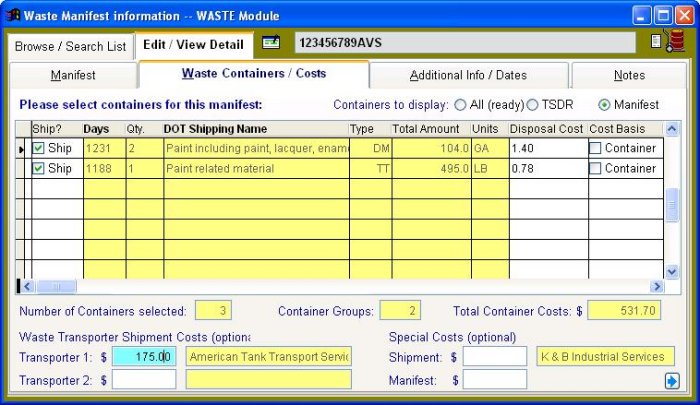Select the TSDR containers radio button
The height and width of the screenshot is (405, 700).
[x=532, y=105]
